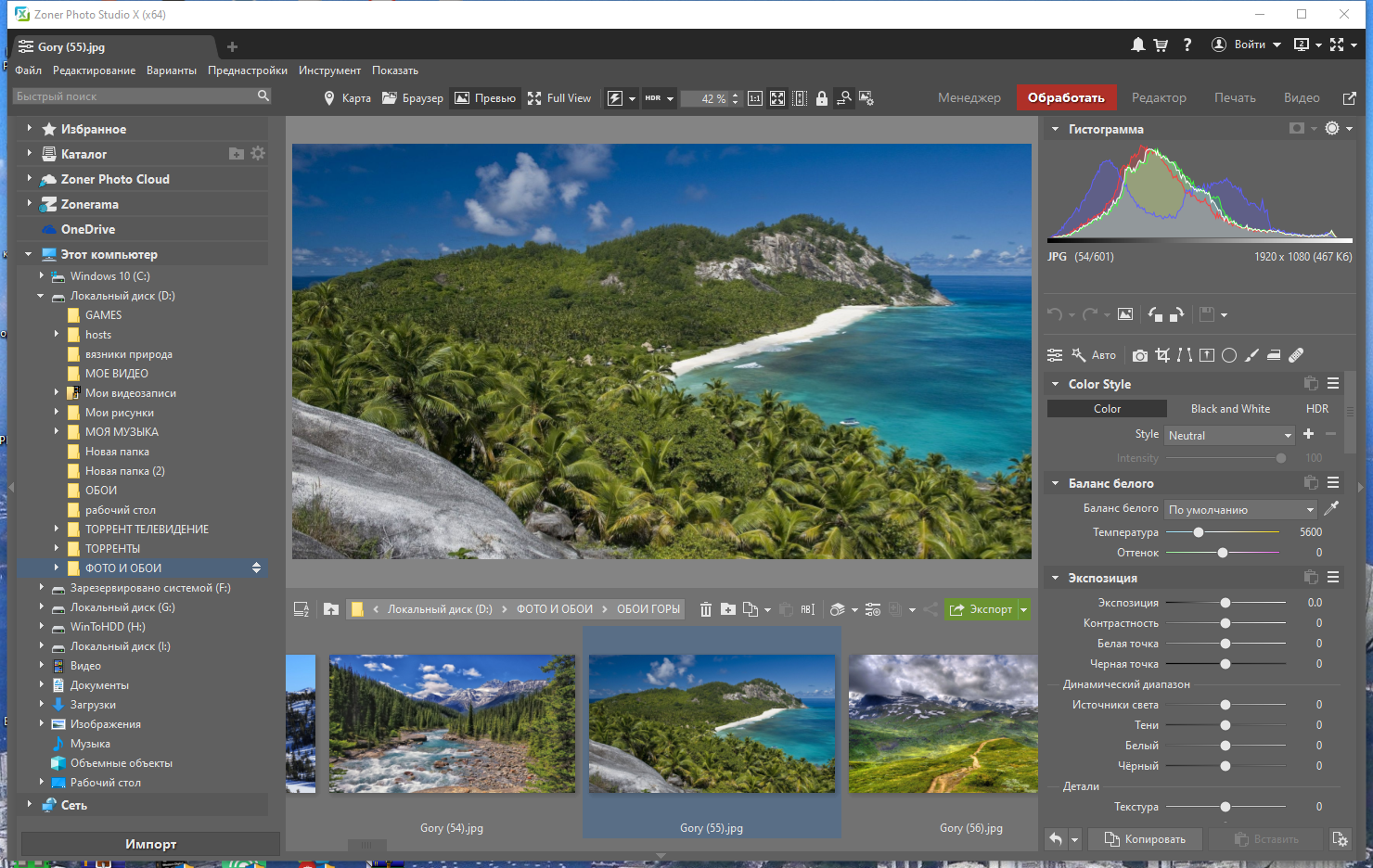This screenshot has width=1373, height=868.
Task: Open the Style Neutral dropdown
Action: [x=1229, y=435]
